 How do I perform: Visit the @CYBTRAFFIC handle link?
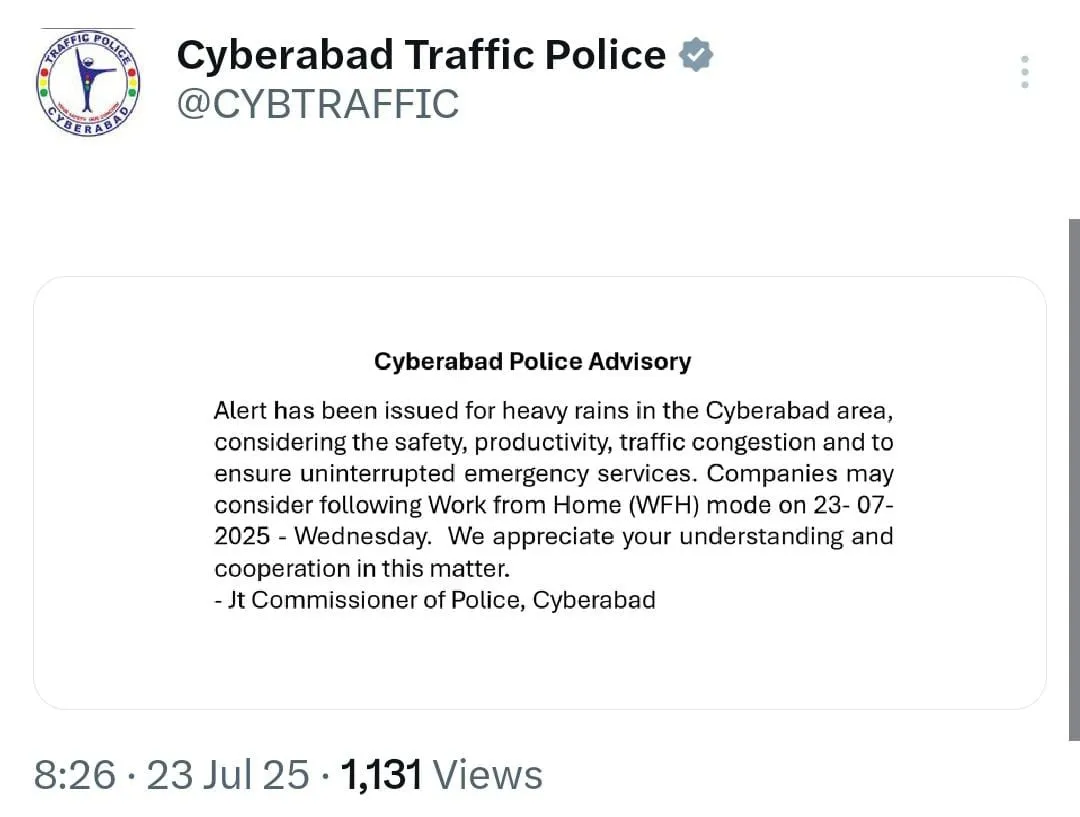tap(318, 105)
